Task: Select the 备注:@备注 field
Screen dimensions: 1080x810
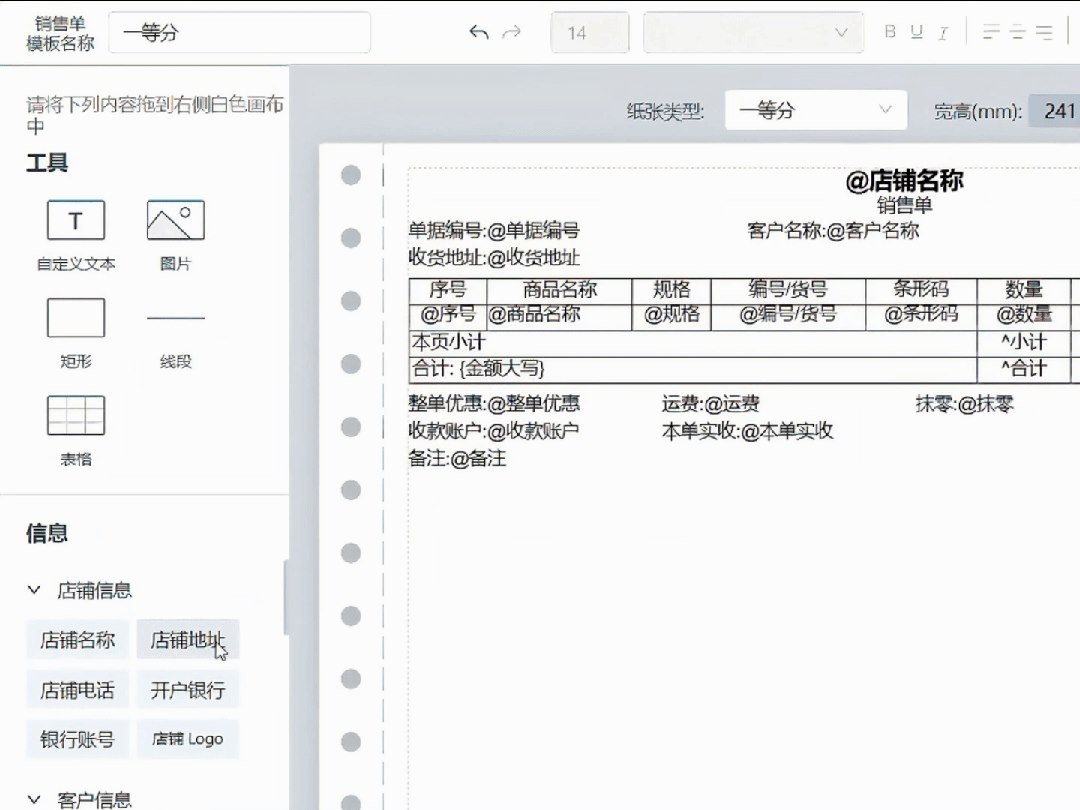Action: pyautogui.click(x=457, y=459)
